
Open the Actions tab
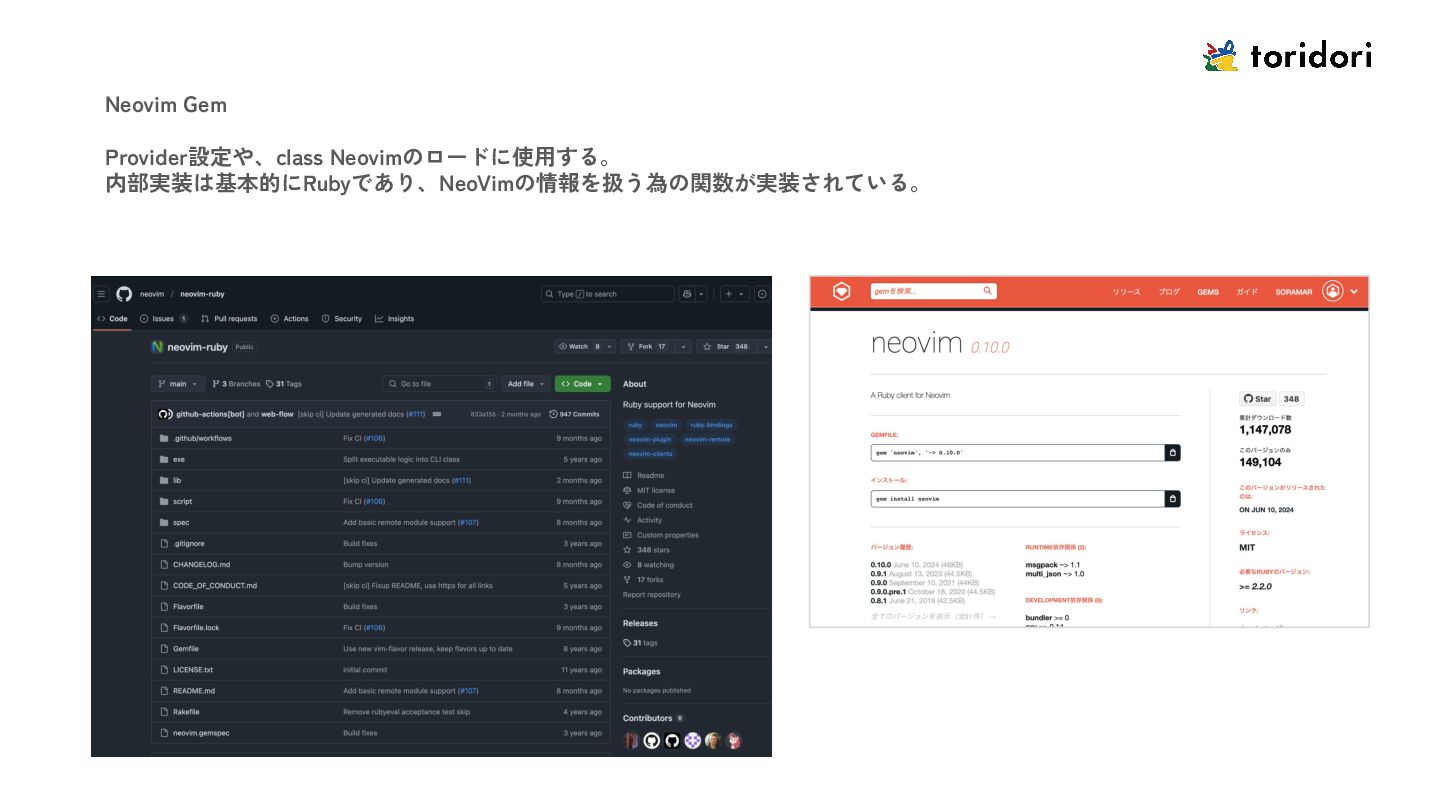[x=290, y=319]
